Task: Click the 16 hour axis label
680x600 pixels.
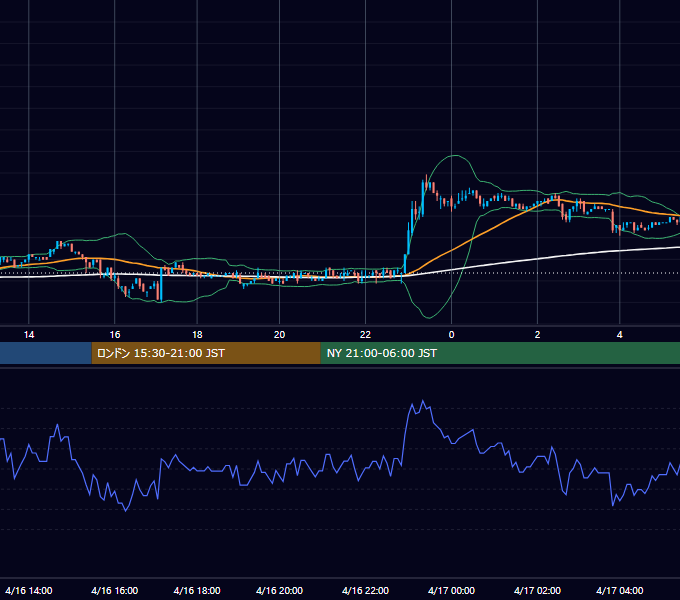Action: (114, 335)
